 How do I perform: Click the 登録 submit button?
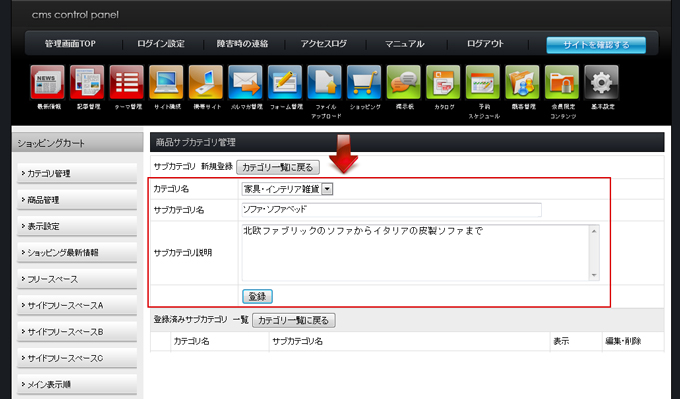click(257, 297)
